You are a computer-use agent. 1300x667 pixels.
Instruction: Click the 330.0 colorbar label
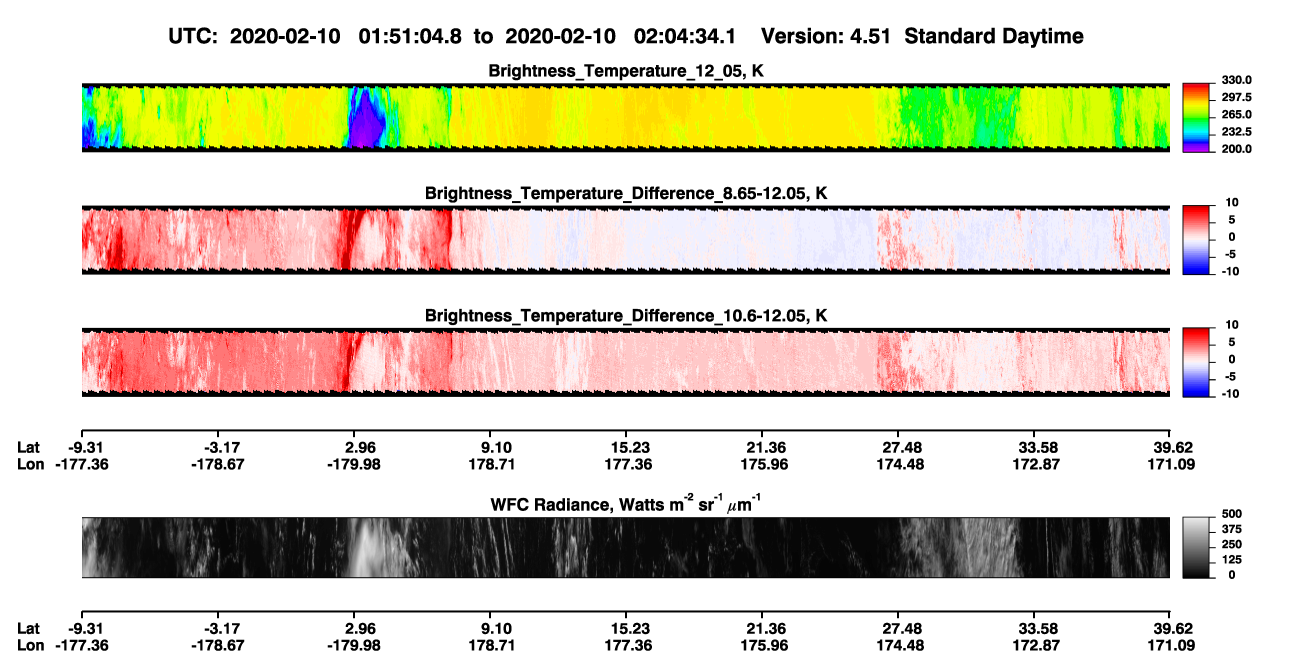coord(1236,80)
